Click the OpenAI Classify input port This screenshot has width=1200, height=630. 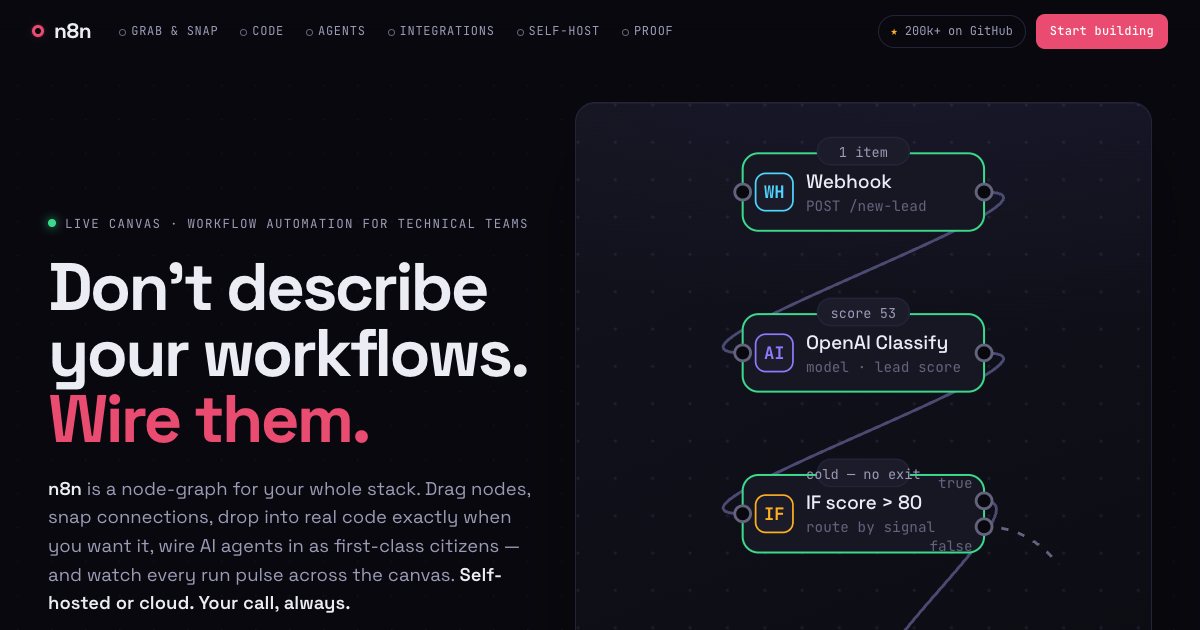742,353
